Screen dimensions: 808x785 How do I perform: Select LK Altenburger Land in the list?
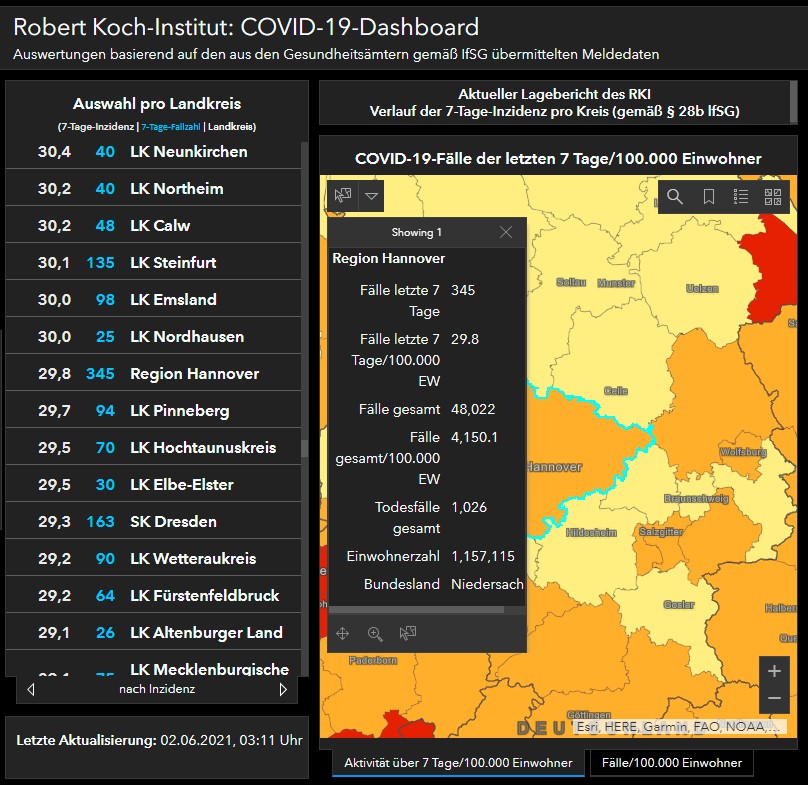[x=154, y=633]
